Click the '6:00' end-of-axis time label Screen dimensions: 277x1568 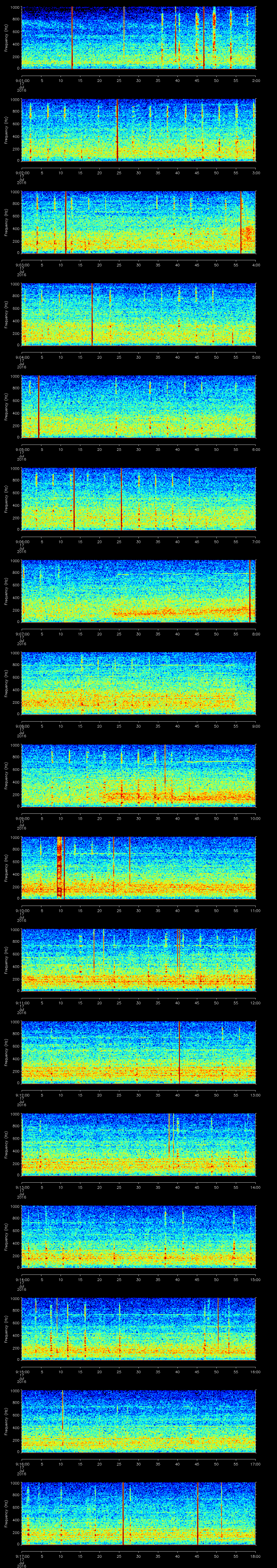pyautogui.click(x=256, y=449)
